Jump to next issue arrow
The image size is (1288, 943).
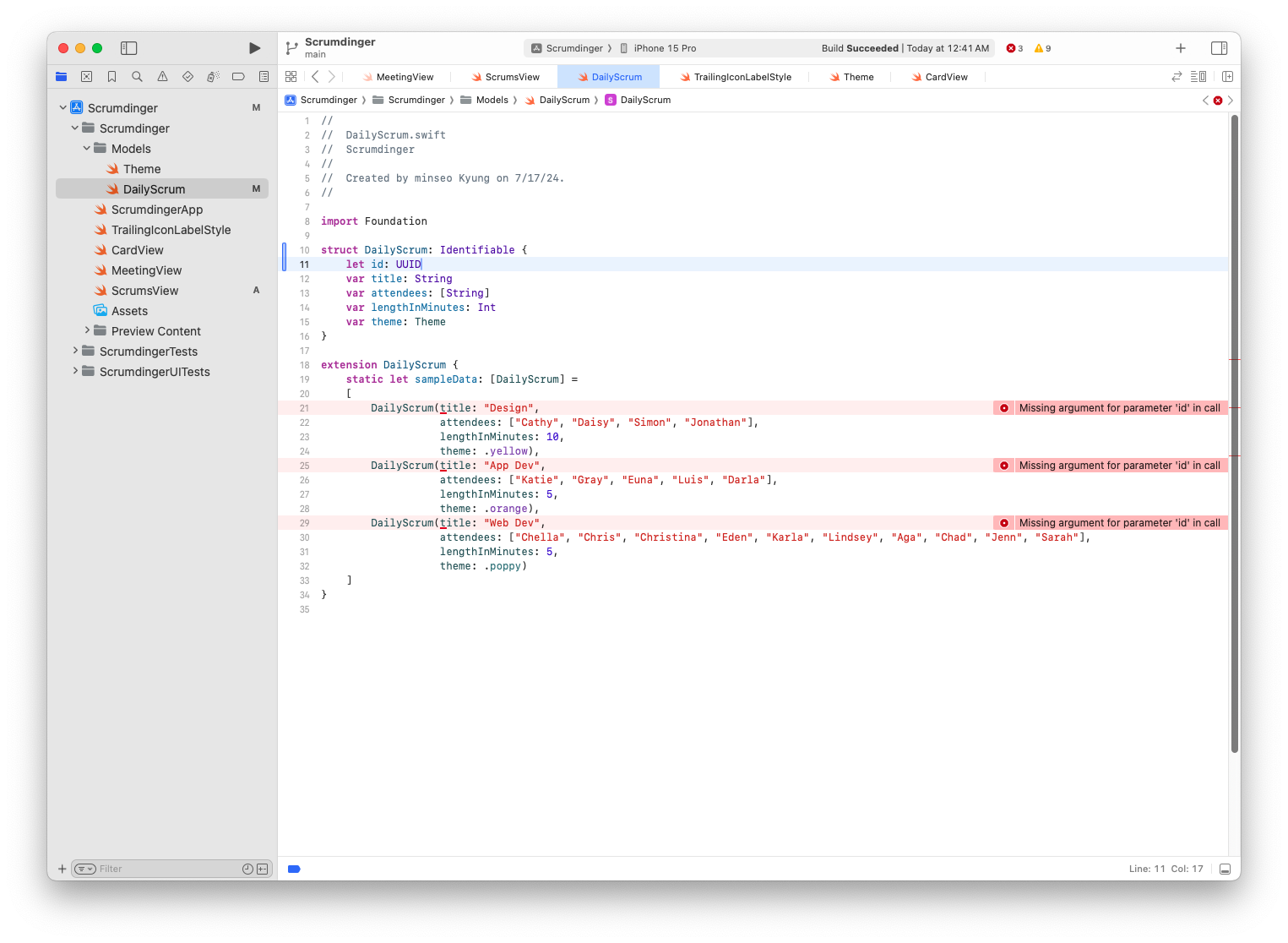(x=1231, y=101)
